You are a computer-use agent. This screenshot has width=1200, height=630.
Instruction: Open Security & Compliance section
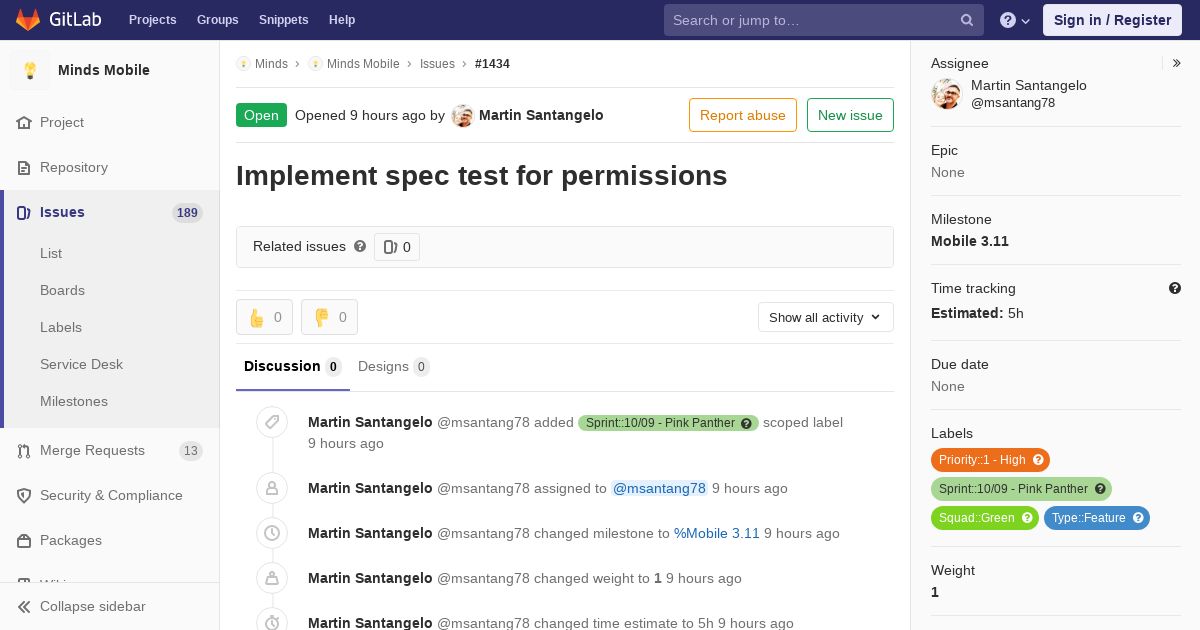(x=110, y=495)
